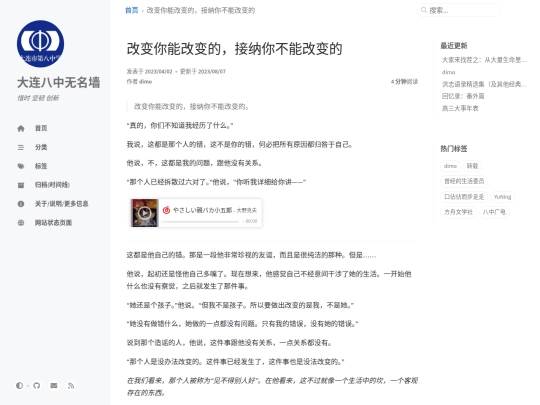Click the globe status icon

[x=21, y=223]
